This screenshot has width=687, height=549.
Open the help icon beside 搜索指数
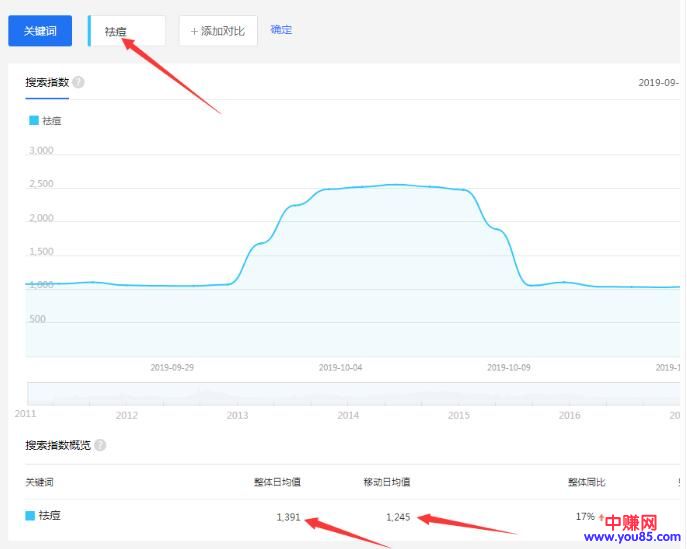pyautogui.click(x=78, y=82)
